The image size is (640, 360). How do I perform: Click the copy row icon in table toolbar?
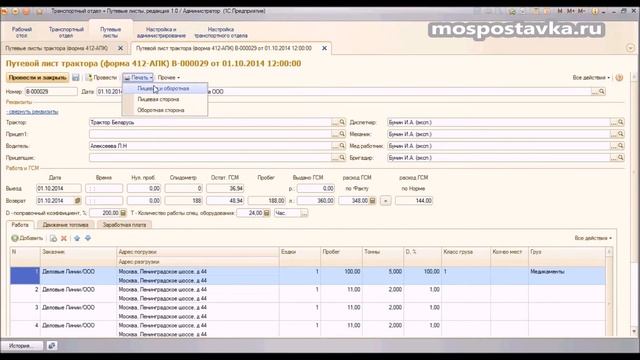[x=53, y=238]
